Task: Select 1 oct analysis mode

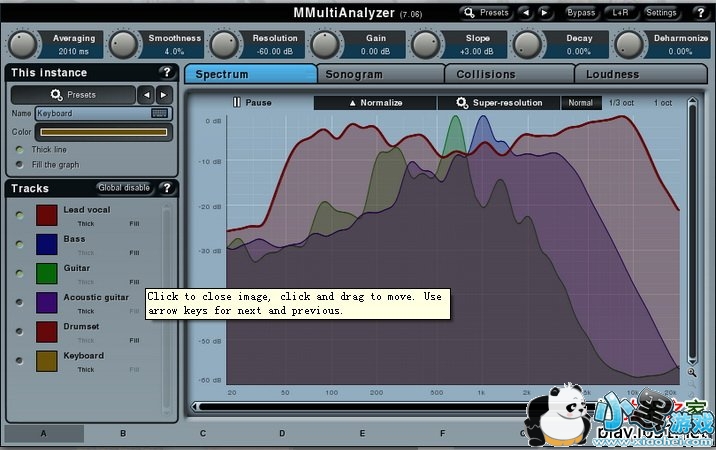Action: 663,103
